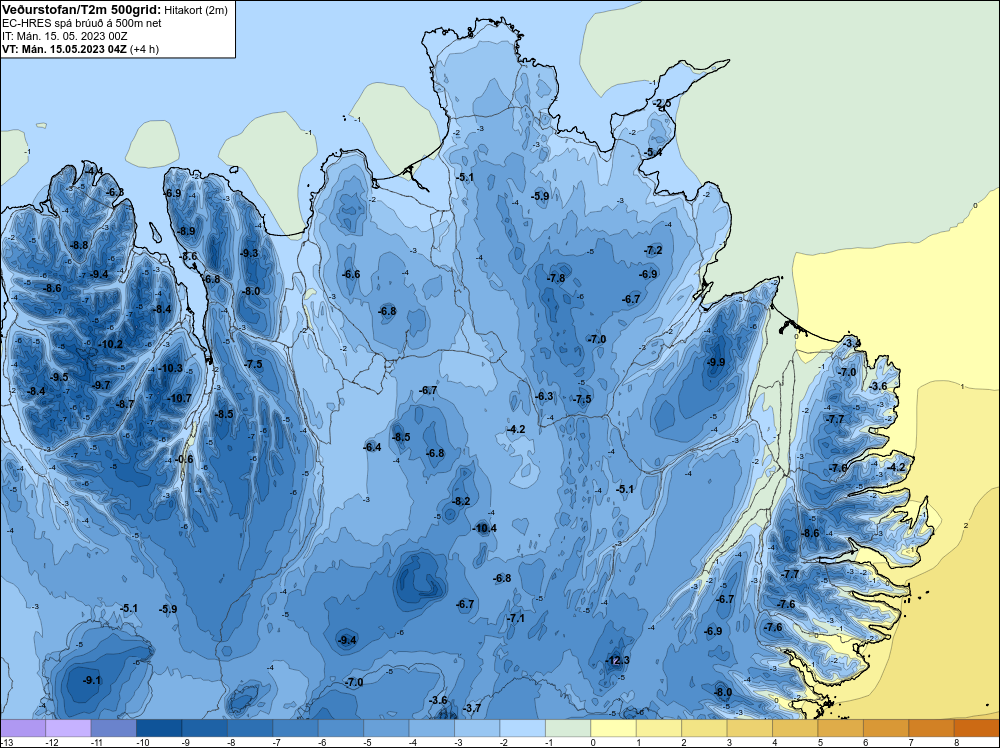Click legend swatch between 6 and 7
The height and width of the screenshot is (748, 1000).
tap(886, 728)
